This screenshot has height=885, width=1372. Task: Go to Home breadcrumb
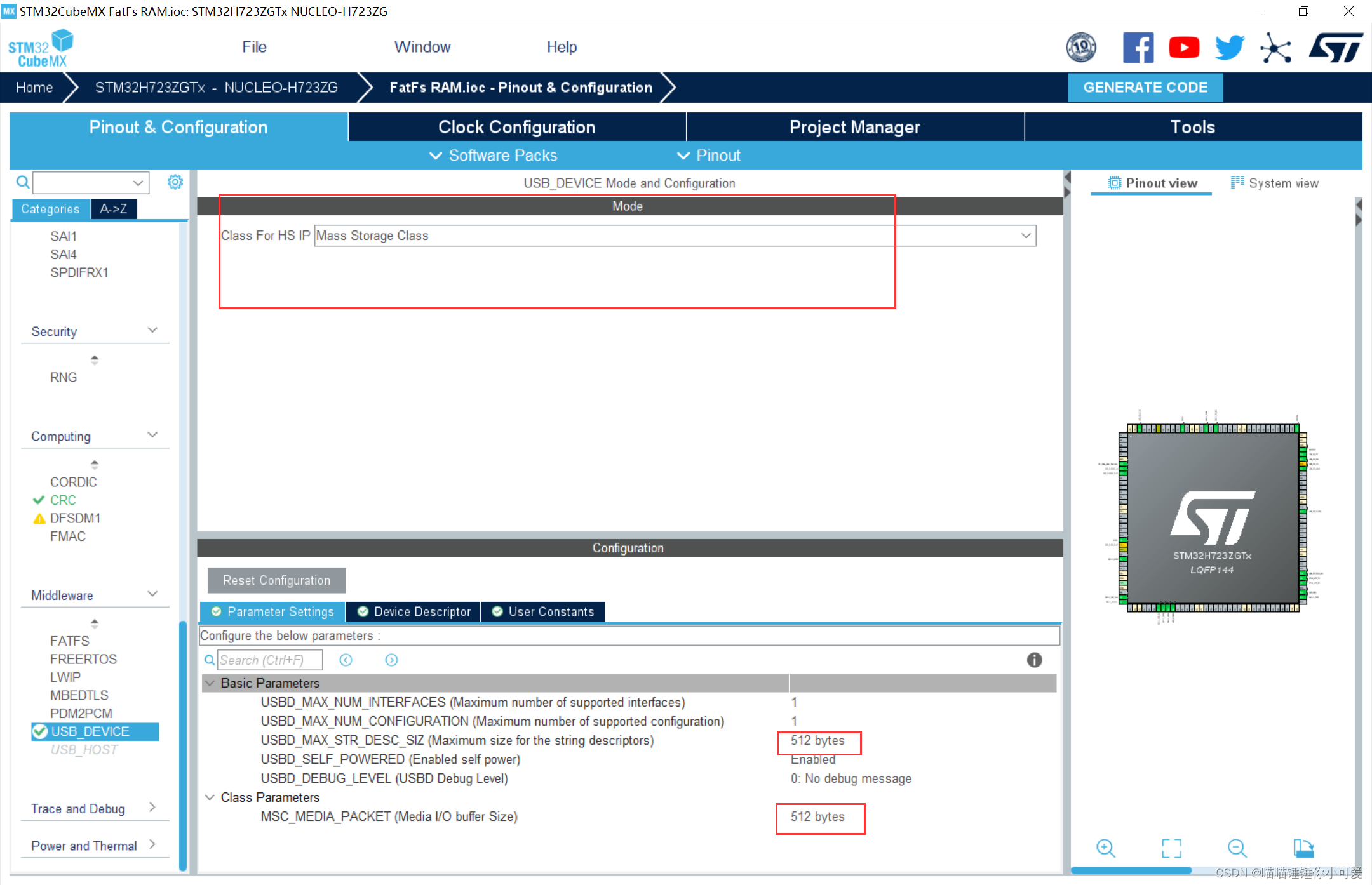[34, 88]
